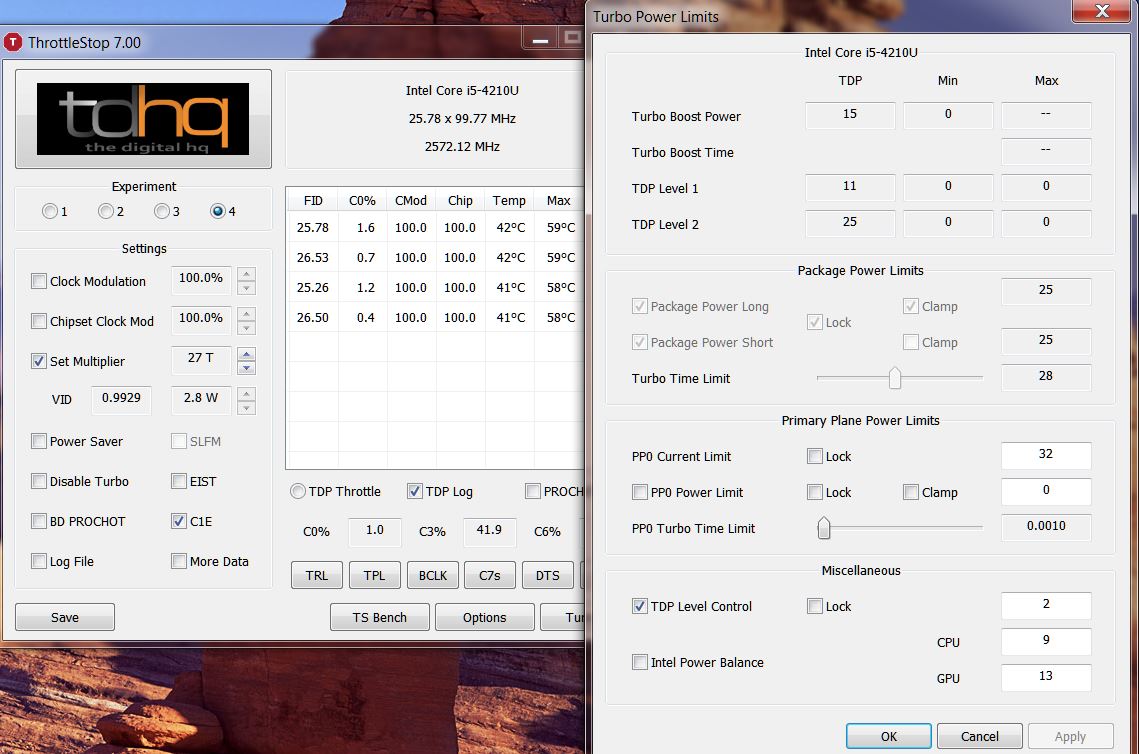The image size is (1139, 754).
Task: Decrease Clock Modulation percentage down arrow
Action: [x=246, y=288]
